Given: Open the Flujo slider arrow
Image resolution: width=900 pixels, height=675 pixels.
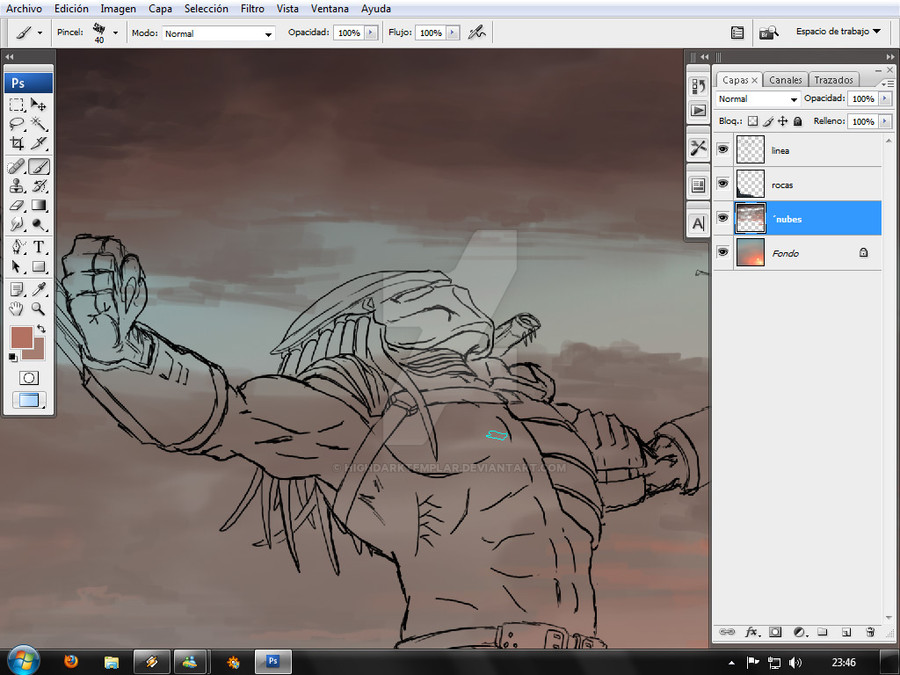Looking at the screenshot, I should point(453,33).
